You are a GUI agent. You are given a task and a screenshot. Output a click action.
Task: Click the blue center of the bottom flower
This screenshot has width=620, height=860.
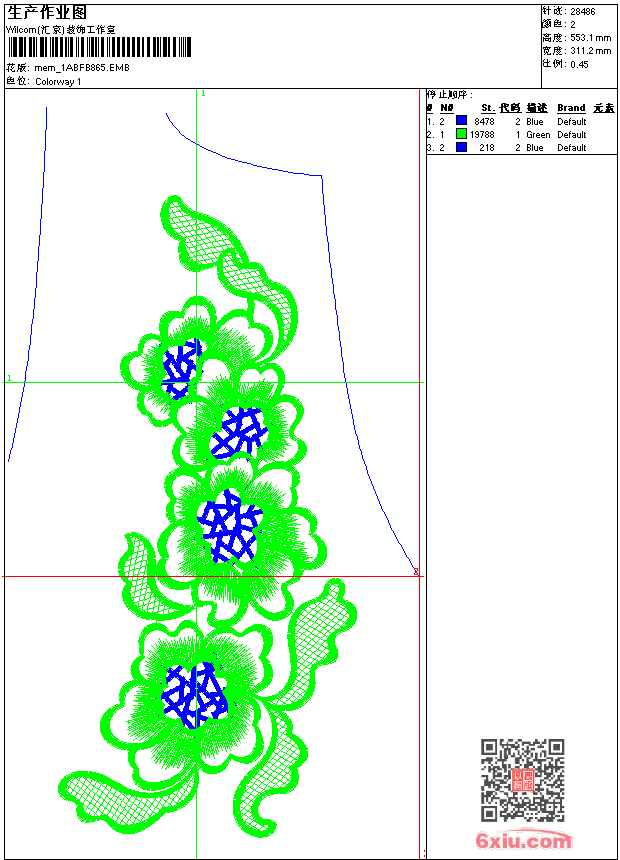click(x=194, y=694)
